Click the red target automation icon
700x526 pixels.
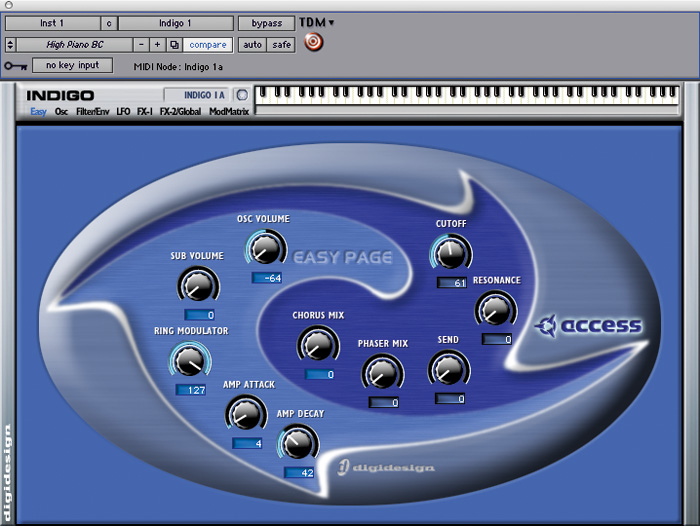pos(313,42)
